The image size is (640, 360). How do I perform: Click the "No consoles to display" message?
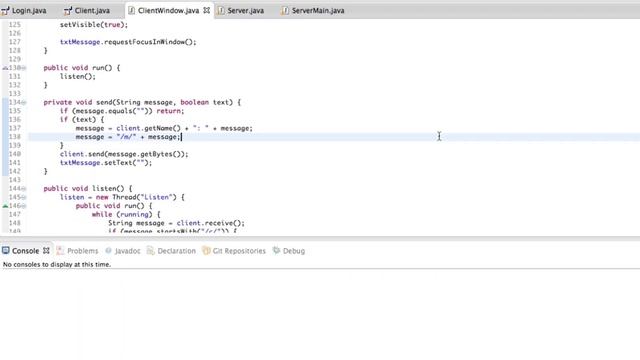[x=57, y=264]
